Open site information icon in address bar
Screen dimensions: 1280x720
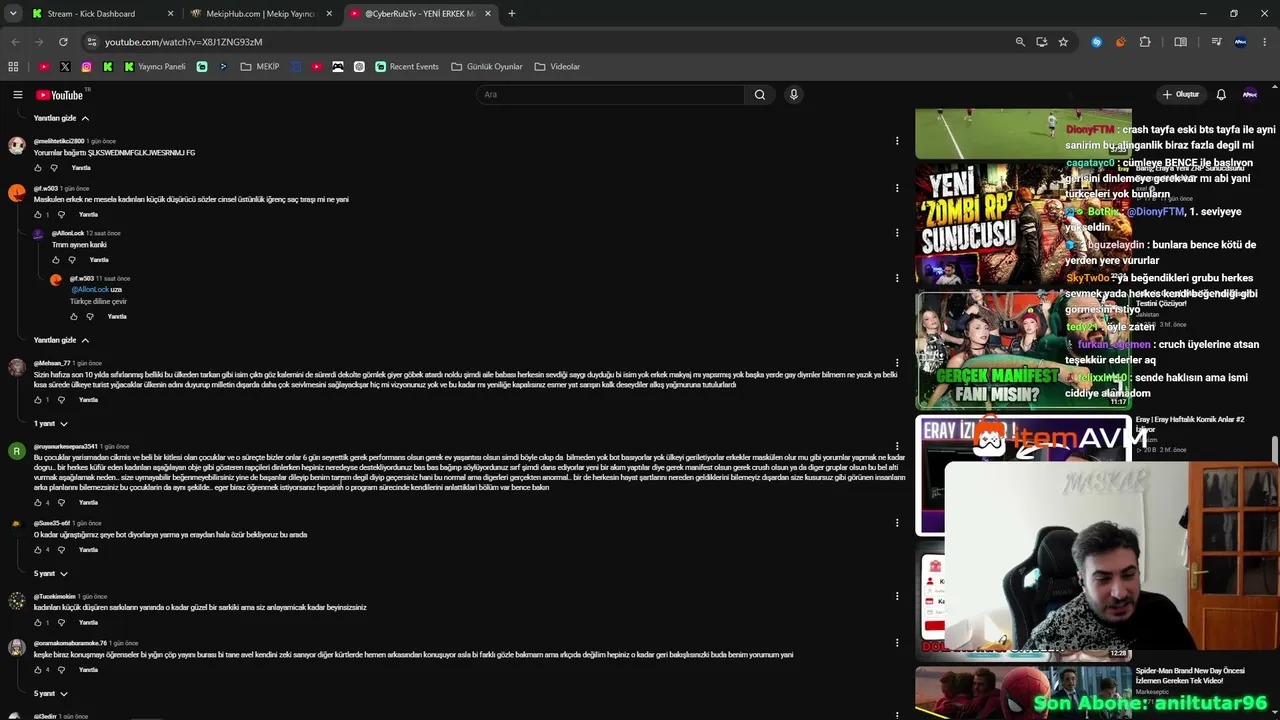[x=92, y=42]
